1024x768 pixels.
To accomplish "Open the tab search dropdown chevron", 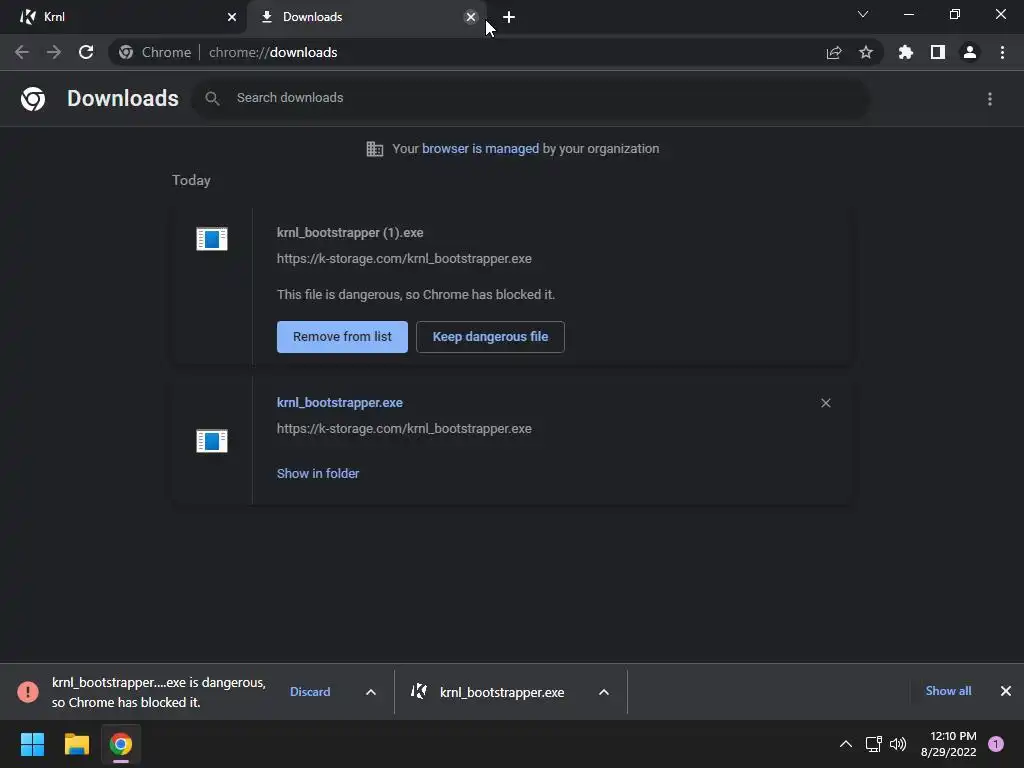I will (863, 14).
